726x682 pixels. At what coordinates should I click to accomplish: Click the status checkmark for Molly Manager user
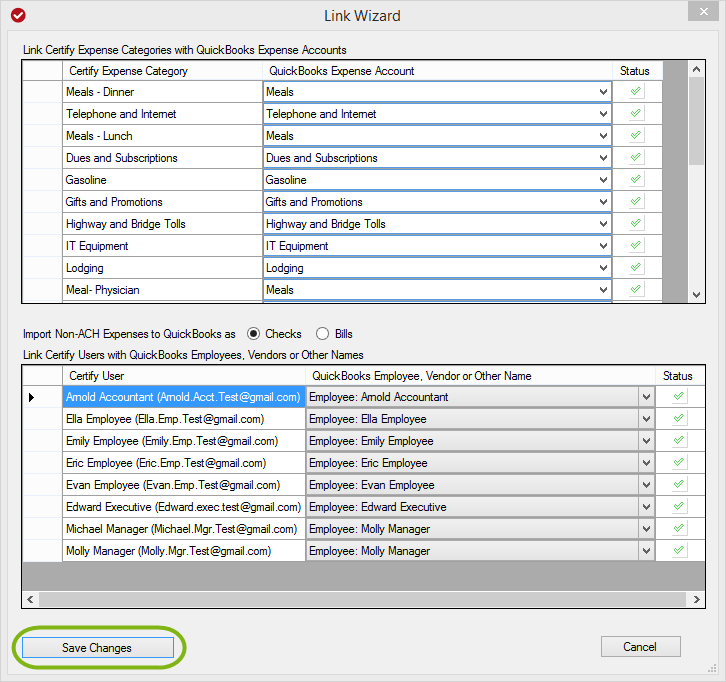tap(679, 551)
